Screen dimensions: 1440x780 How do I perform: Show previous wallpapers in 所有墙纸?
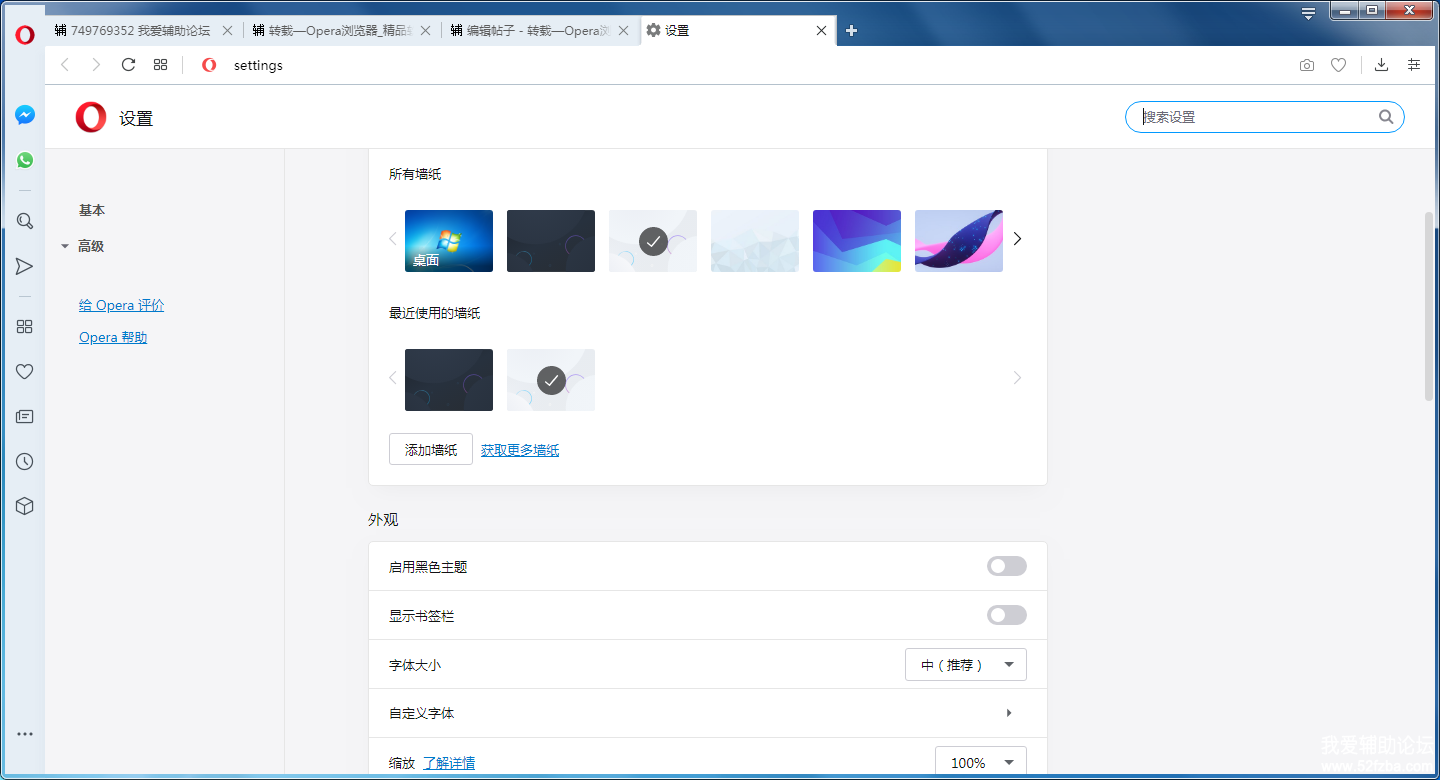point(392,239)
